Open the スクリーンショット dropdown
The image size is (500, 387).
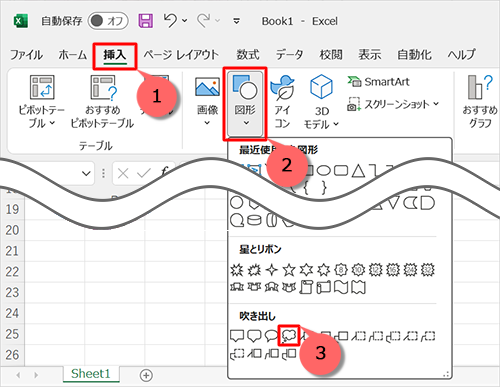(393, 105)
